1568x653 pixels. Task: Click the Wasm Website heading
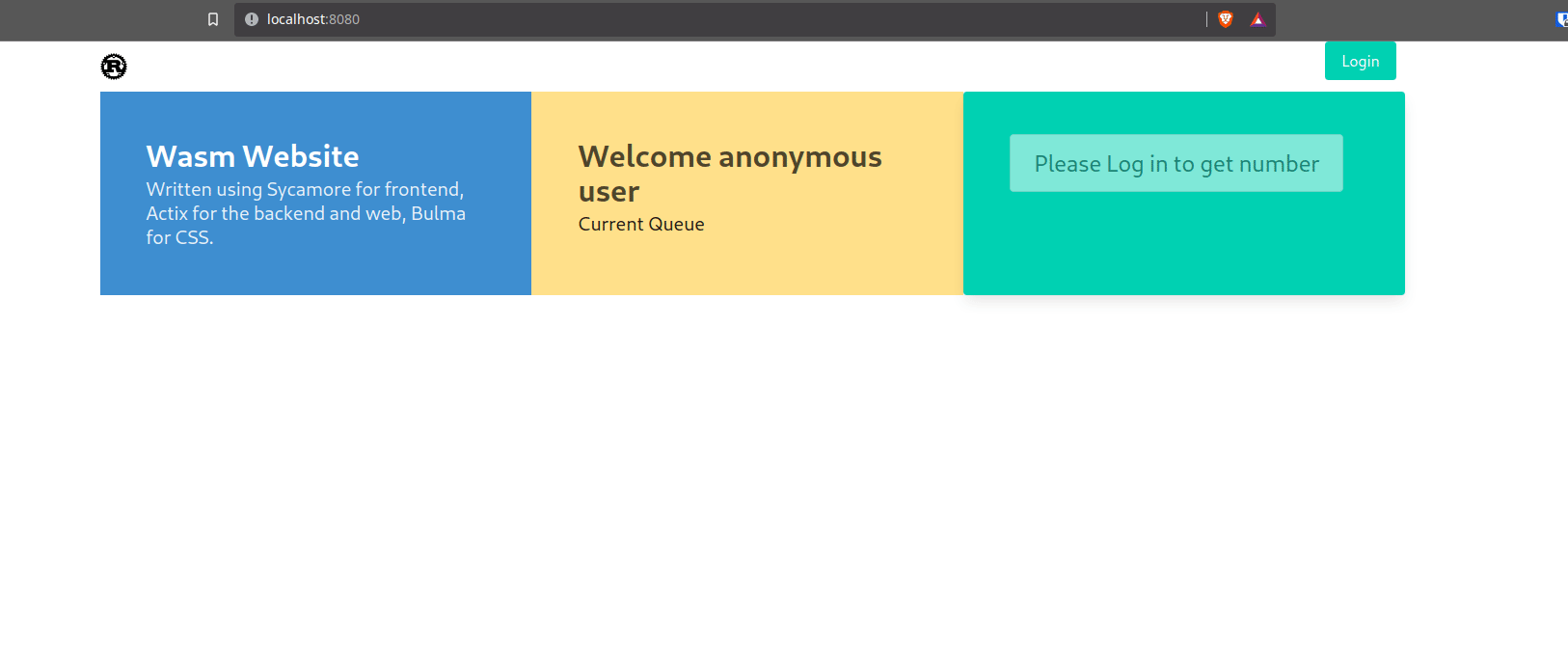pyautogui.click(x=253, y=156)
